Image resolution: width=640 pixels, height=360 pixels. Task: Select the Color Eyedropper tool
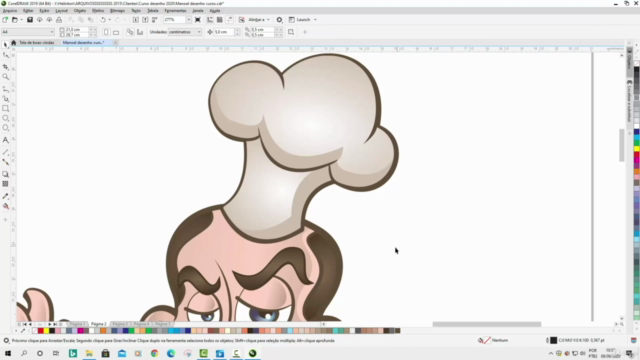(x=5, y=196)
